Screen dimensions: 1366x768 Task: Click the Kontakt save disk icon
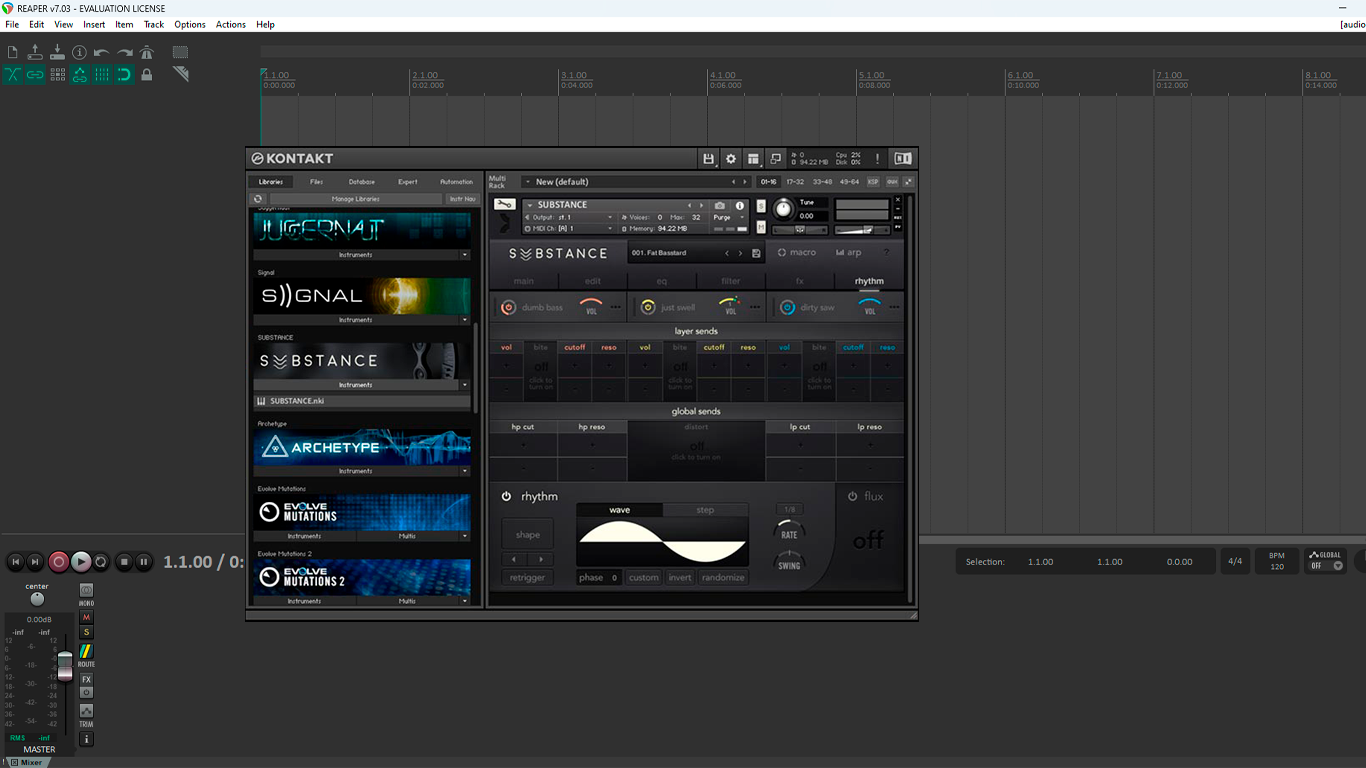click(x=709, y=159)
